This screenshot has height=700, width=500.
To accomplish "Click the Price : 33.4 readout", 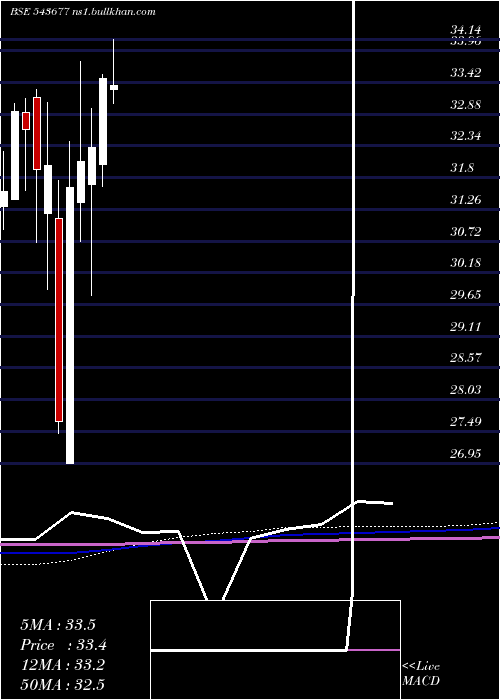I will [63, 645].
